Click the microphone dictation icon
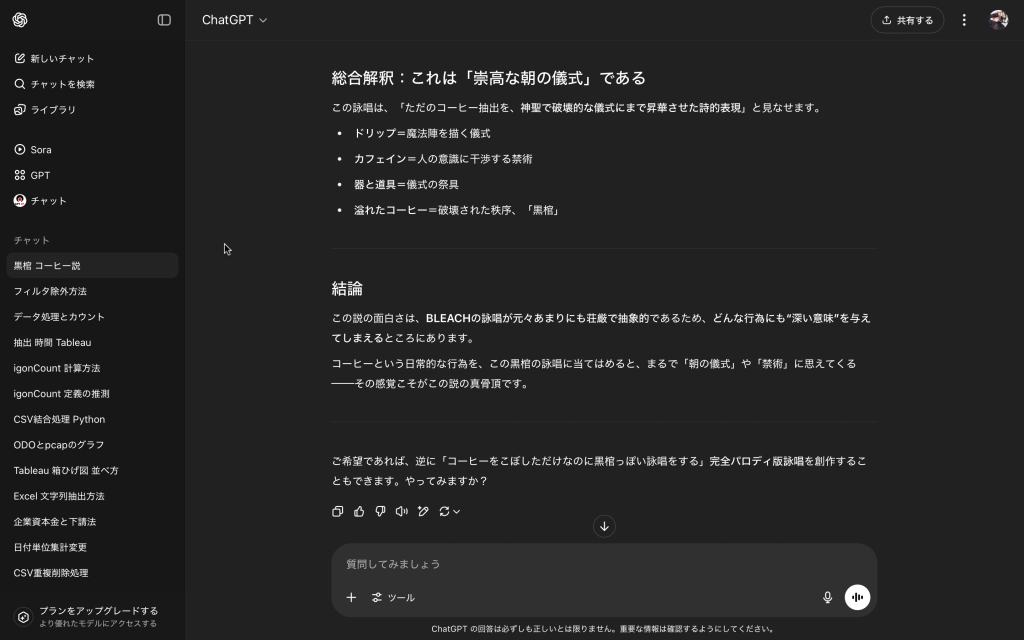 tap(827, 597)
